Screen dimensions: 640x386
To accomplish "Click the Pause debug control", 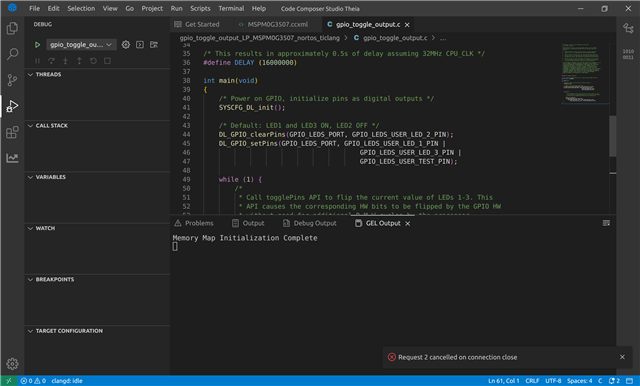I will point(37,61).
